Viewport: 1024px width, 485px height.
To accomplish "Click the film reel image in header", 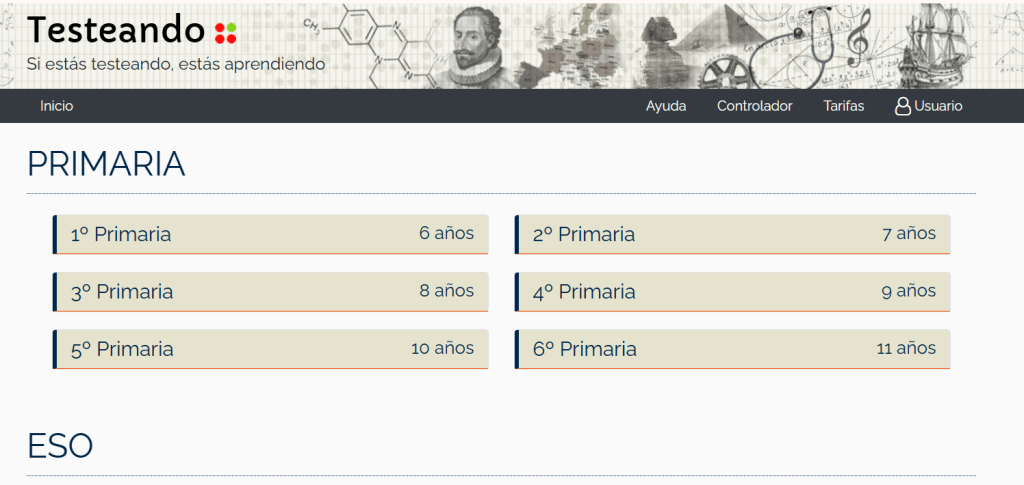I will click(x=724, y=70).
